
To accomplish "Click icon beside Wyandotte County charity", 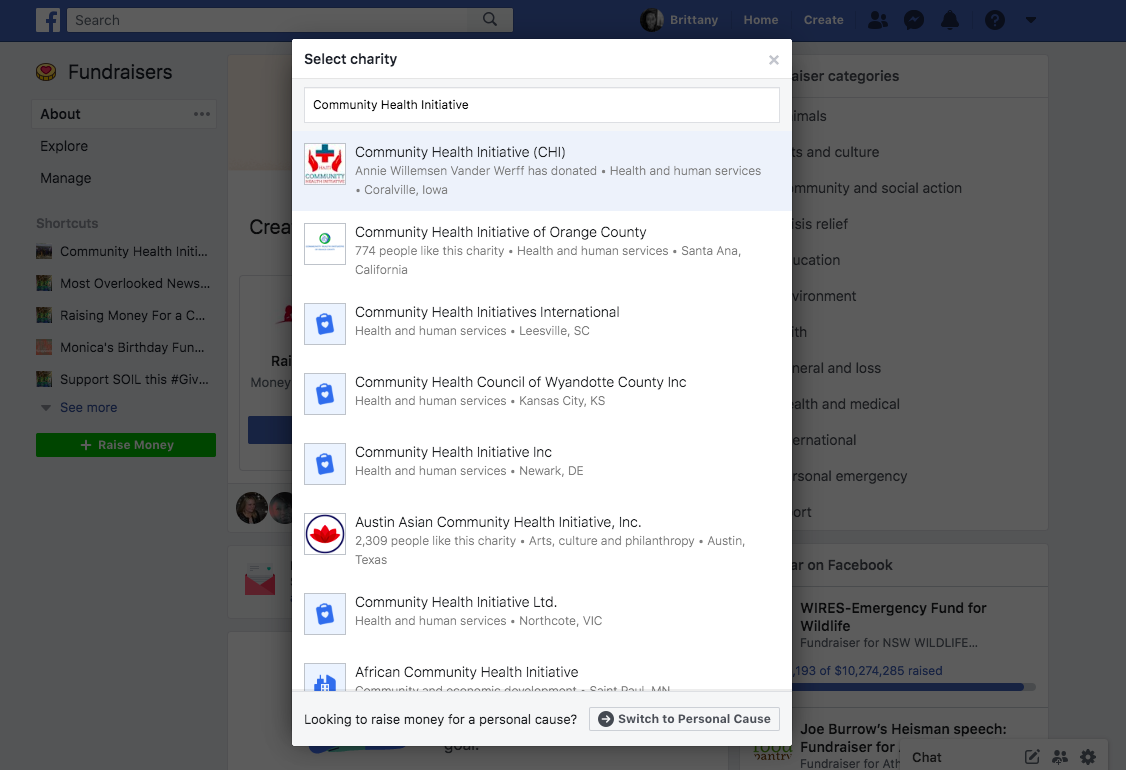I will [325, 394].
